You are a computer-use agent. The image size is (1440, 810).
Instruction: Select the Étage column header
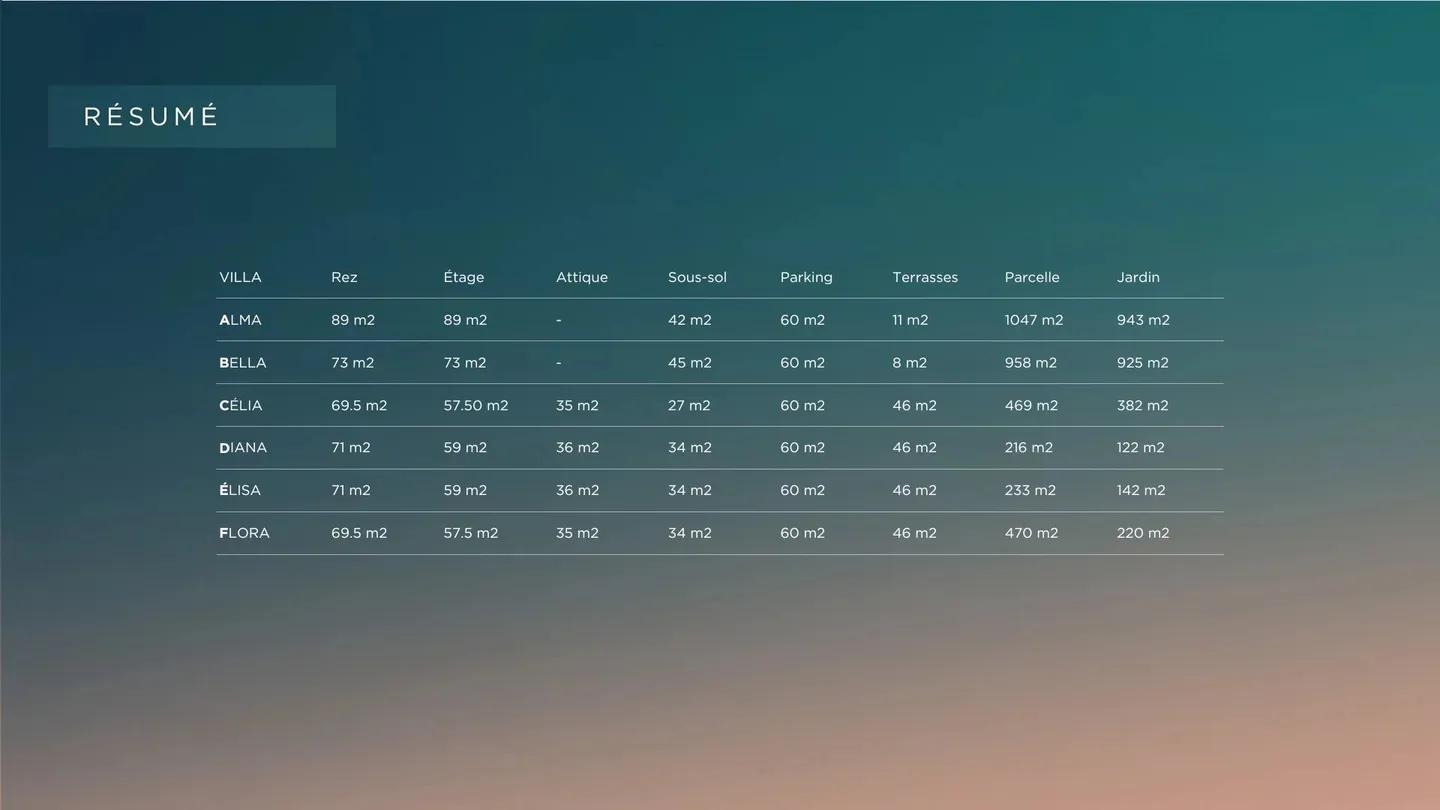(464, 277)
